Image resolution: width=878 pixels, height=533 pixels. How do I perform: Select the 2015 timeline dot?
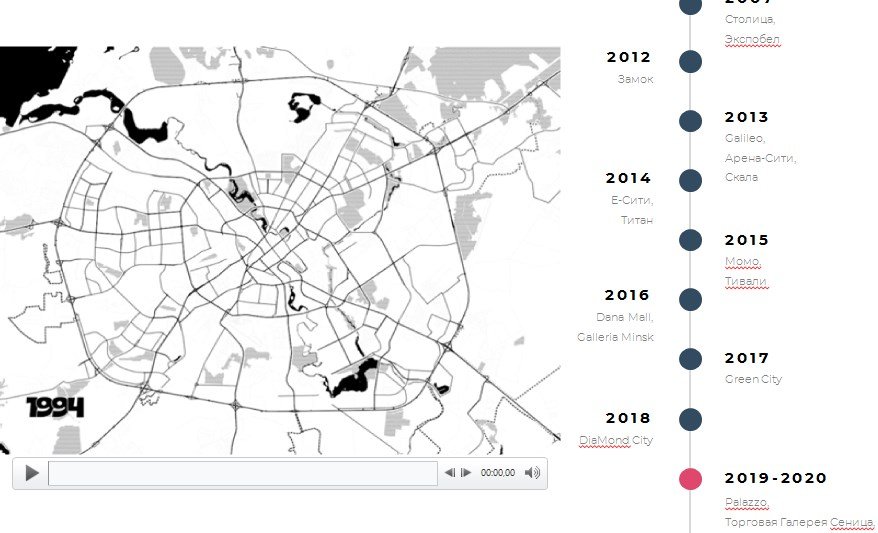pyautogui.click(x=690, y=240)
